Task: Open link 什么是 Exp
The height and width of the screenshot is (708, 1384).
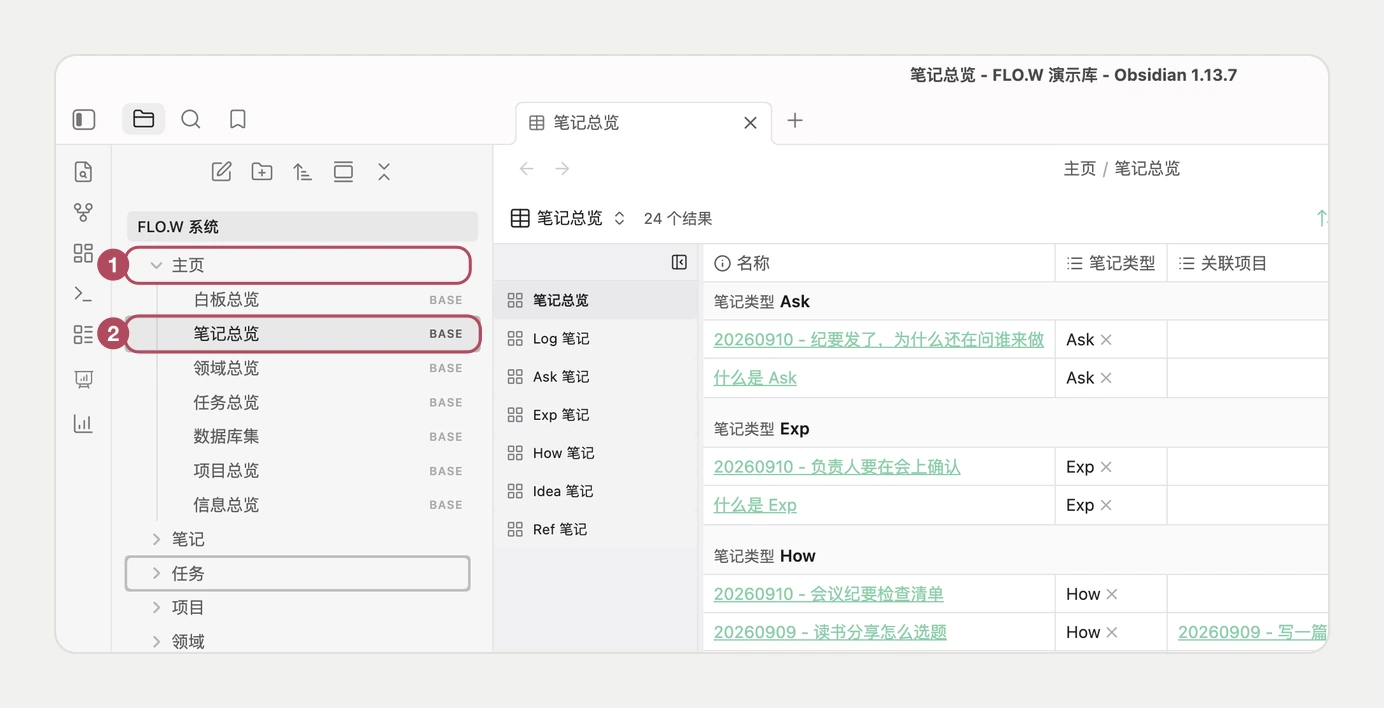Action: tap(755, 505)
